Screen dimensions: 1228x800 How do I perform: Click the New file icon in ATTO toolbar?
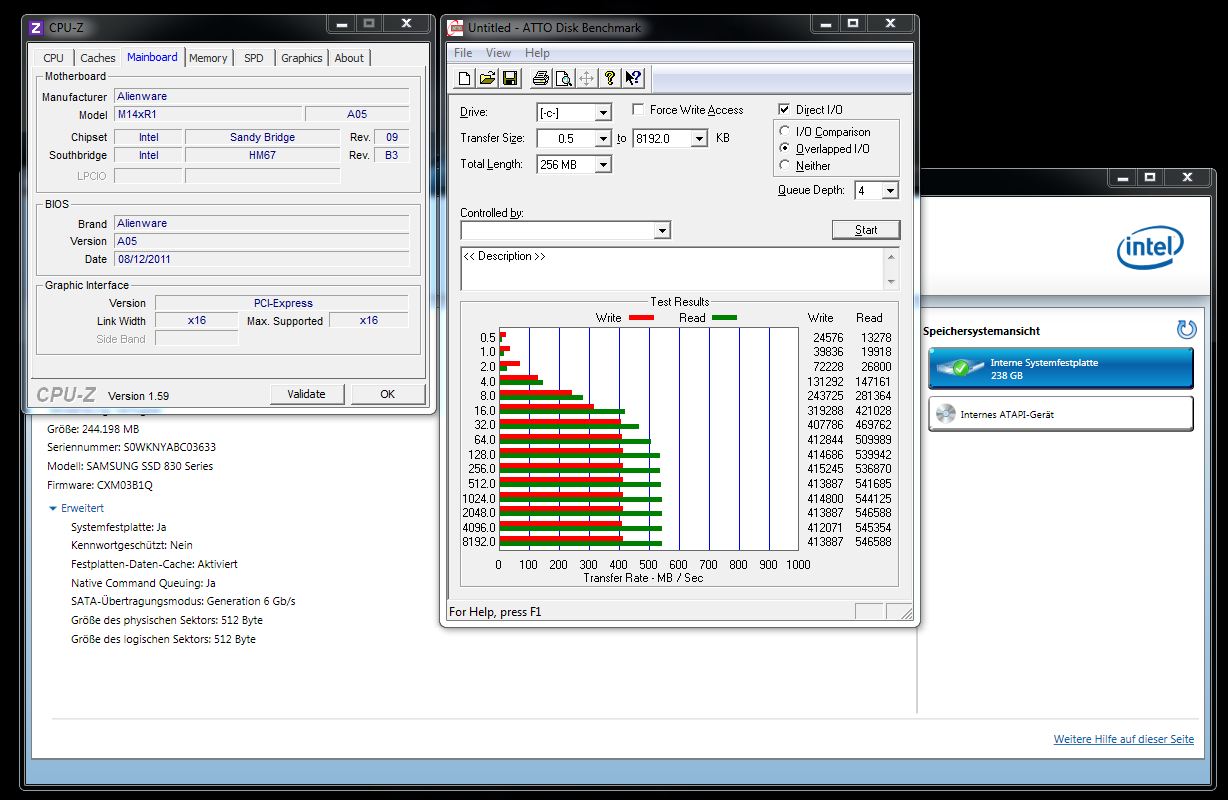(x=464, y=78)
